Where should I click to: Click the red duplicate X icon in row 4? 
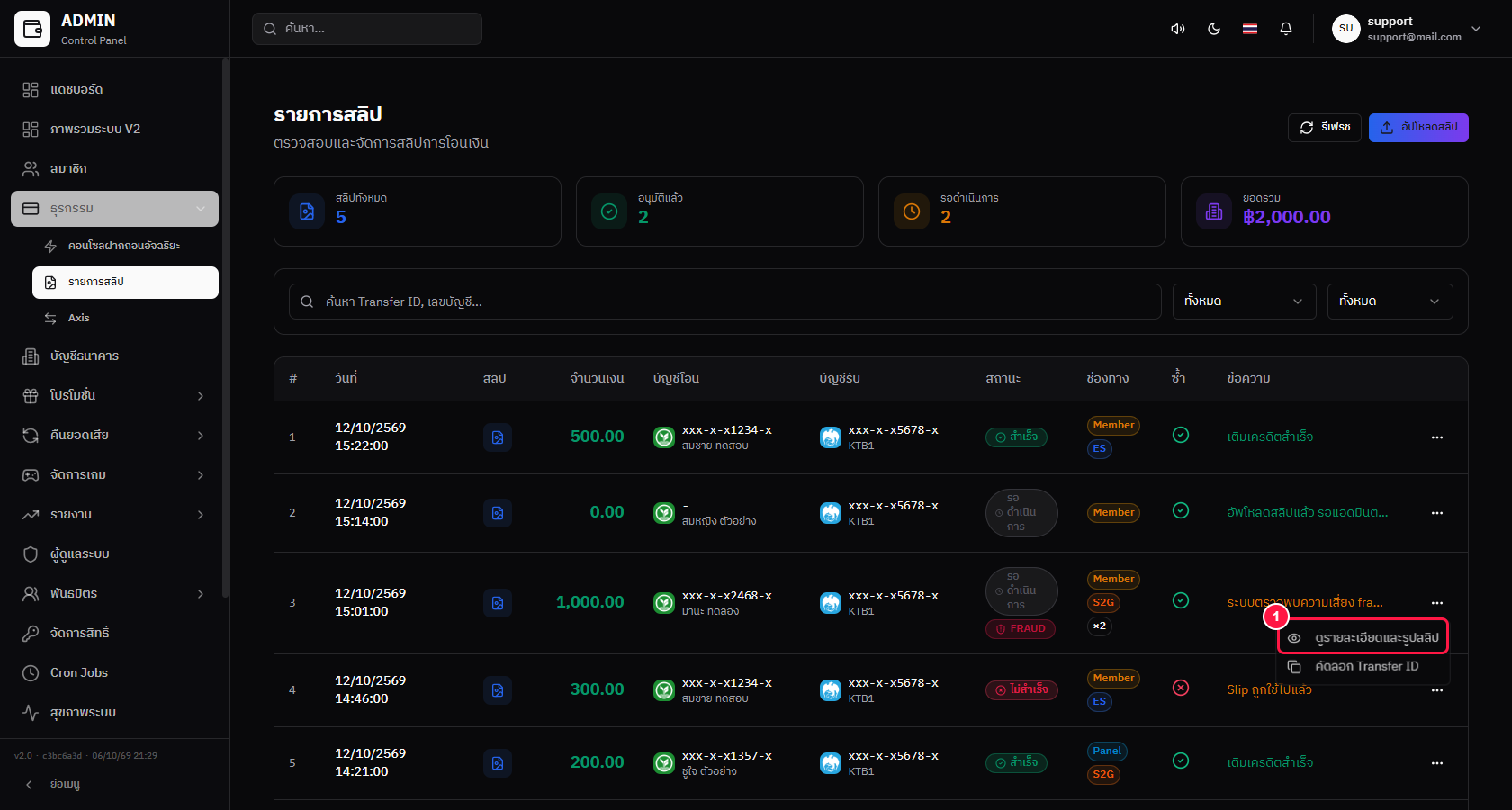(1181, 688)
